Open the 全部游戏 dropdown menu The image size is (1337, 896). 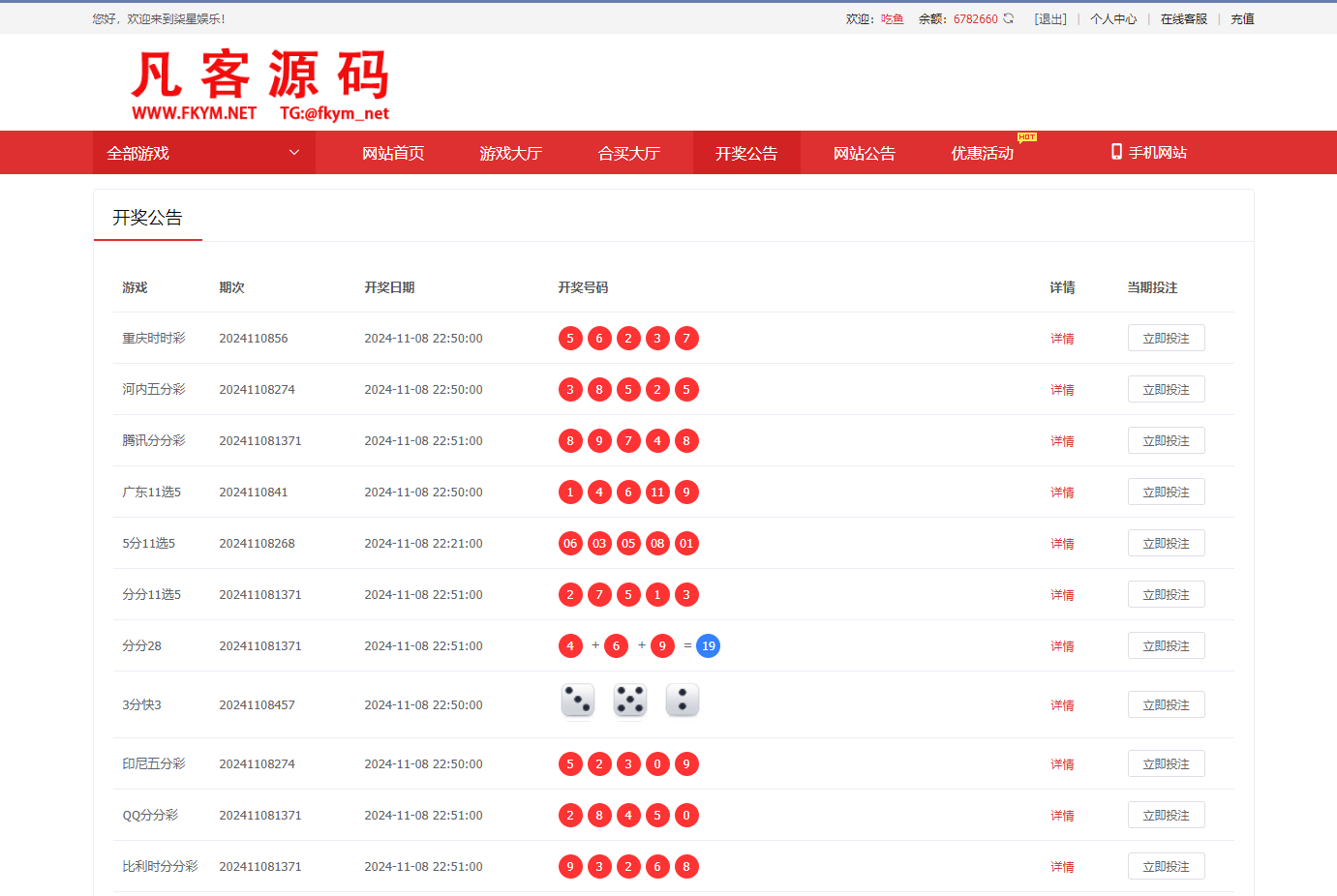203,152
